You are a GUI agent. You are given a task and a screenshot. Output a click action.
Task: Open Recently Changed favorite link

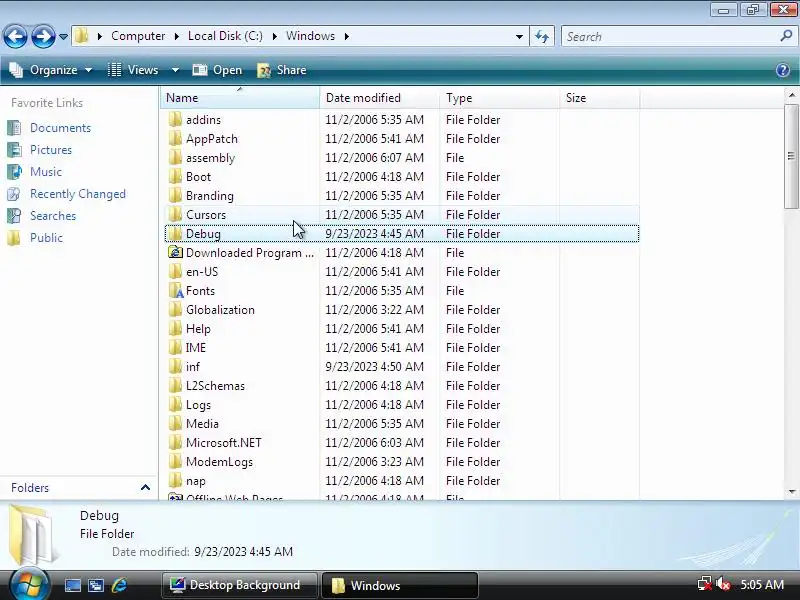point(78,194)
